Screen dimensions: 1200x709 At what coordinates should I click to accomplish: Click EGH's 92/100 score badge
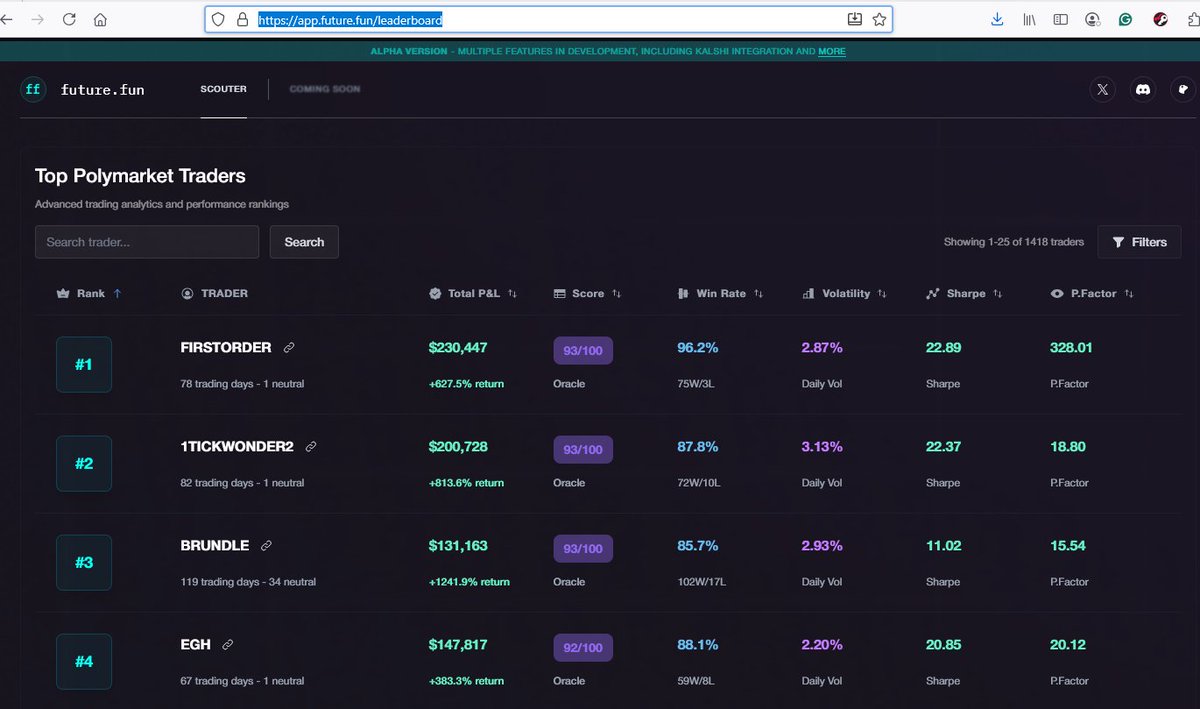coord(583,647)
